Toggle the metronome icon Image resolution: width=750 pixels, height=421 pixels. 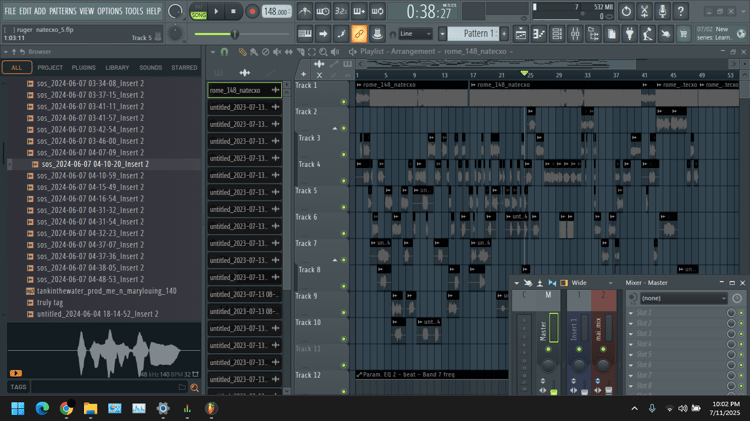pyautogui.click(x=305, y=11)
